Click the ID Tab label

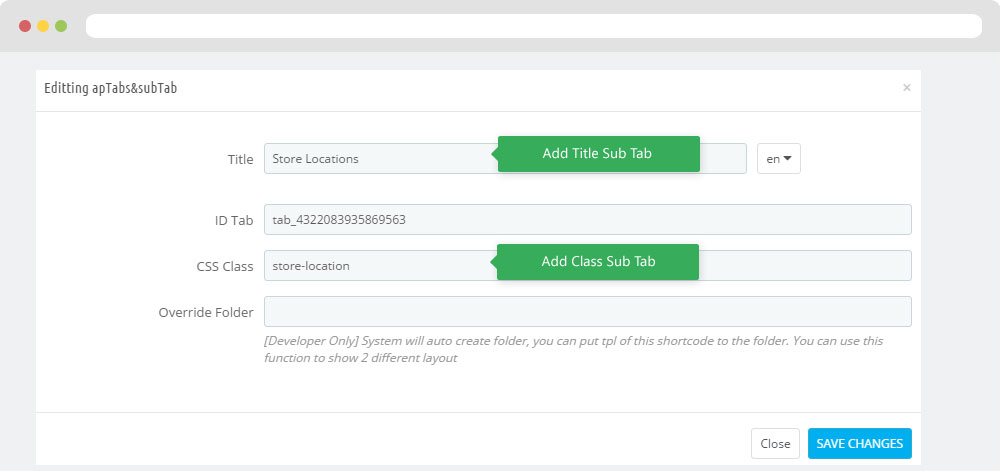click(x=234, y=221)
